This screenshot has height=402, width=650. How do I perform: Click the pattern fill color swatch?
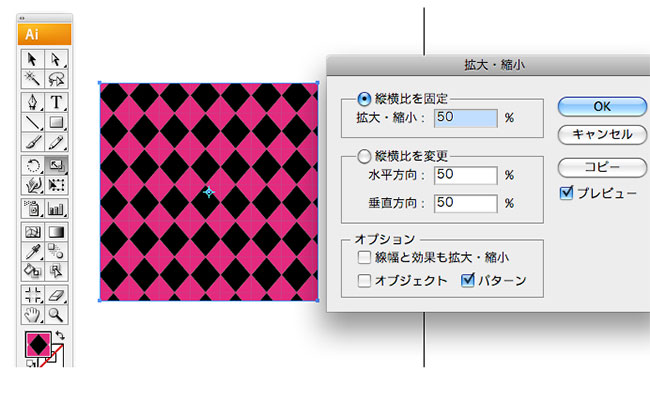[38, 344]
